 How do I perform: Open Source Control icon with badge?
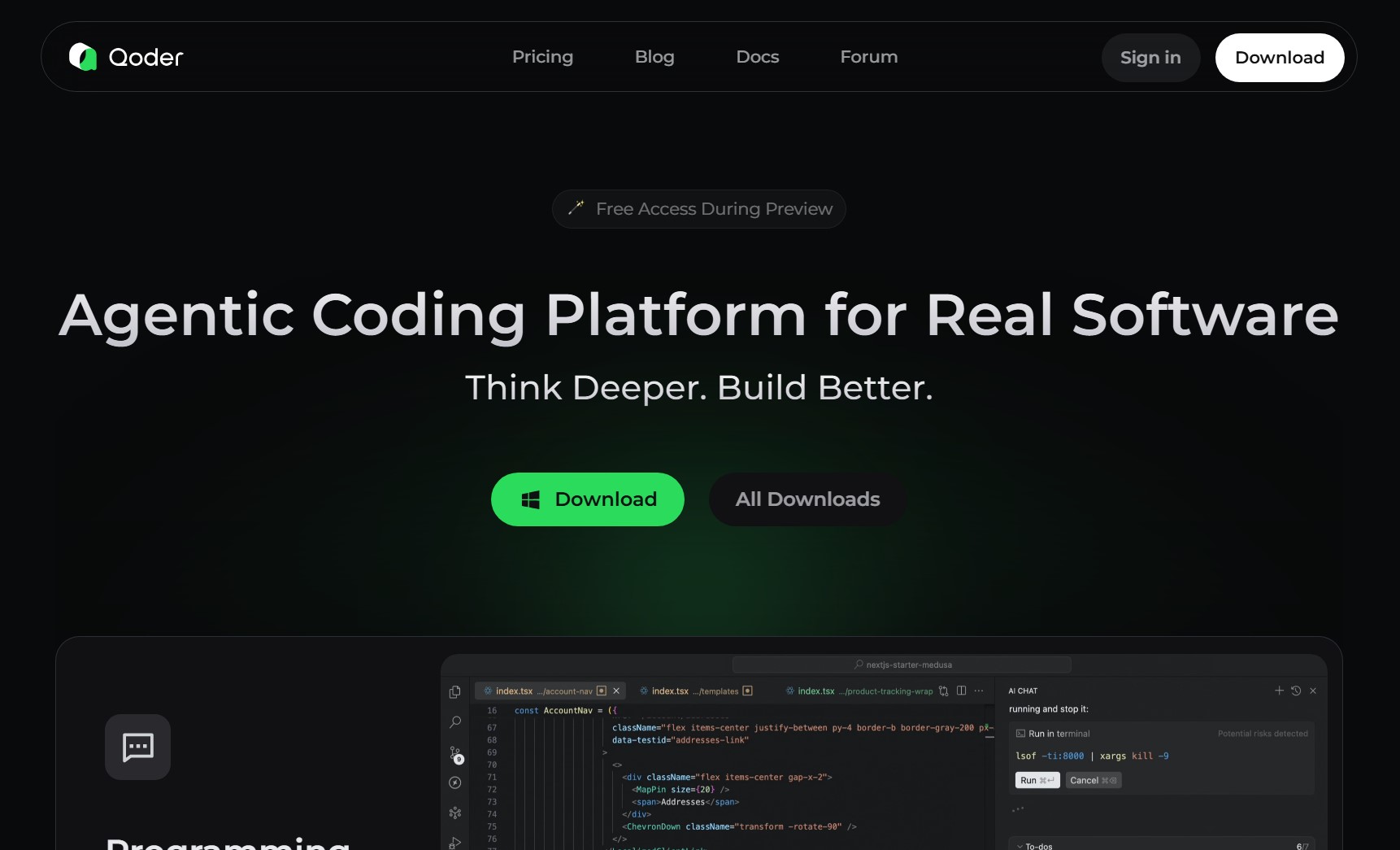coord(456,755)
